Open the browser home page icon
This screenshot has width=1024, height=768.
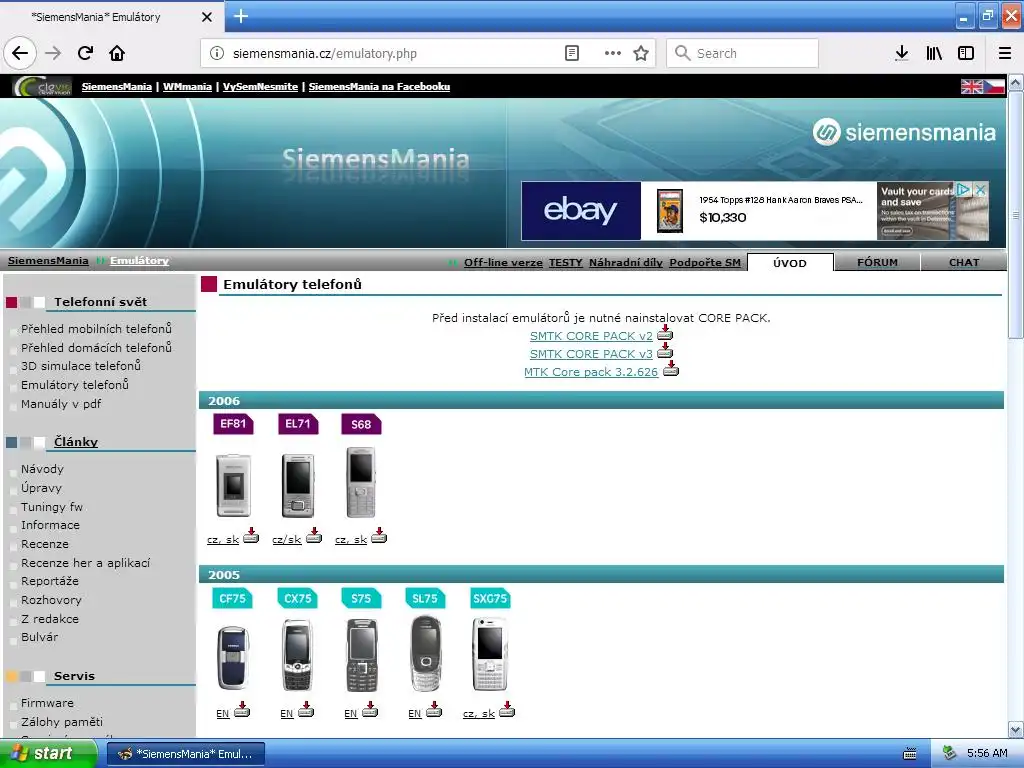click(x=117, y=54)
